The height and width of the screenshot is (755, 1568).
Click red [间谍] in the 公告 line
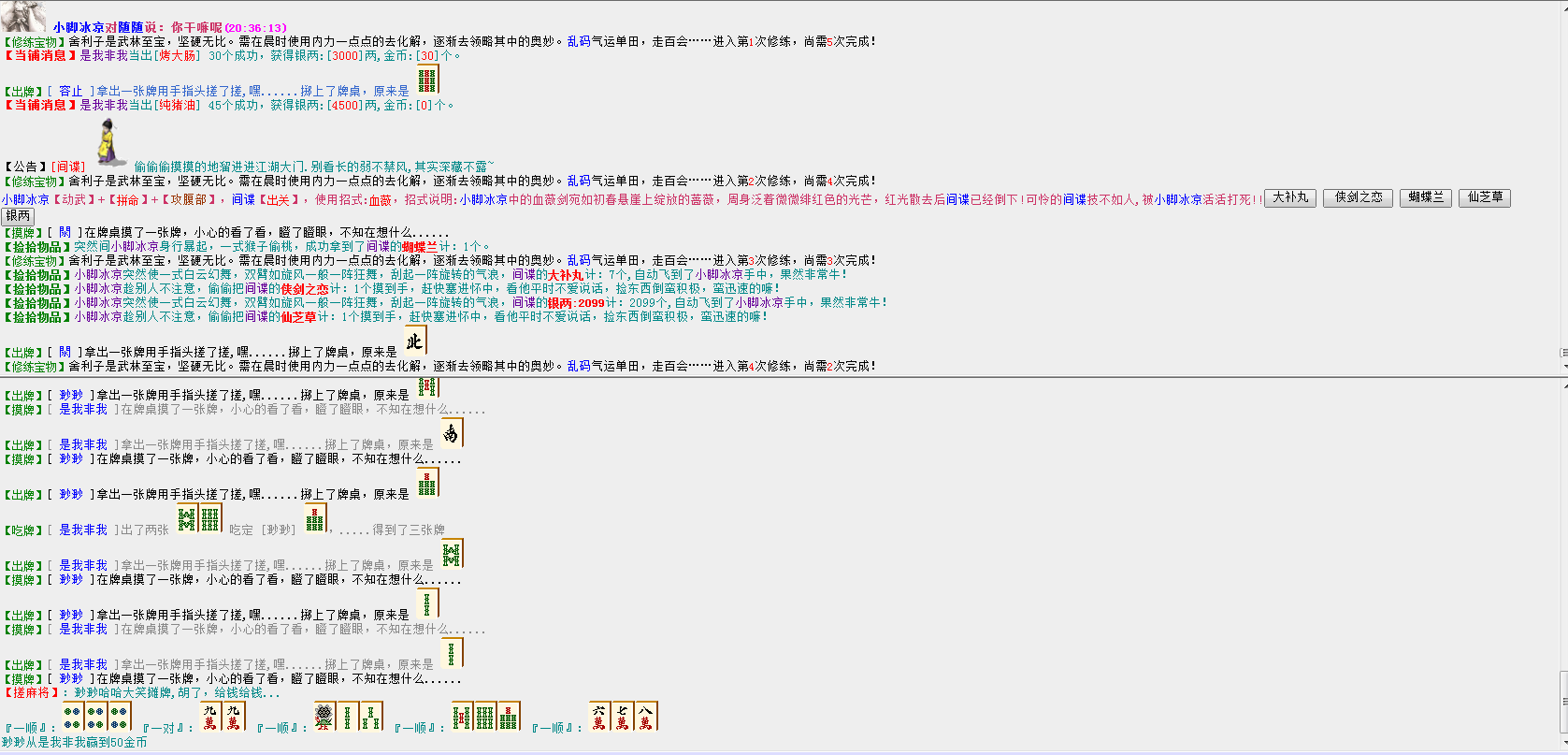pyautogui.click(x=67, y=167)
